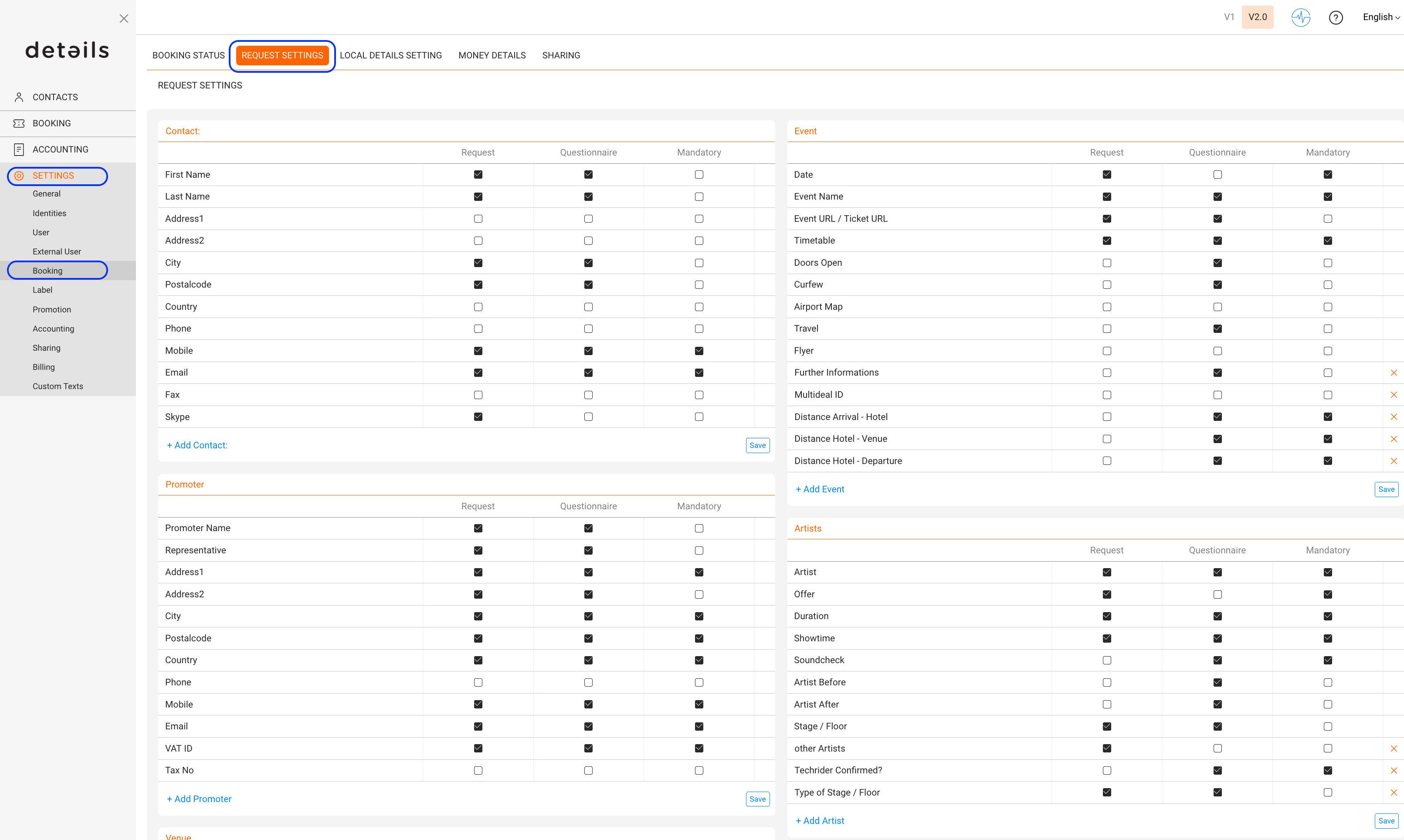The width and height of the screenshot is (1404, 840).
Task: Click the Contacts person icon
Action: point(19,97)
